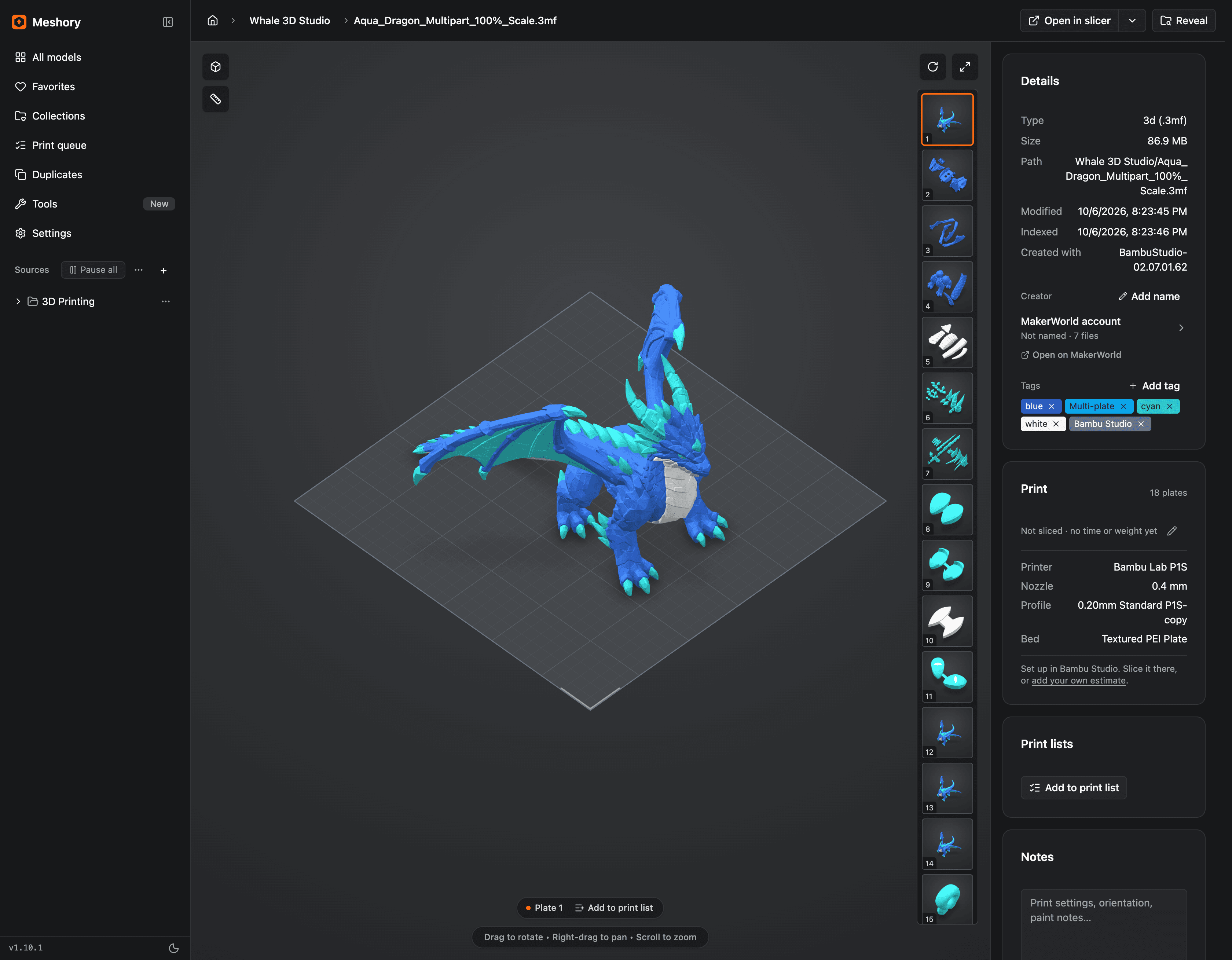Viewport: 1232px width, 960px height.
Task: Open Tools section
Action: pyautogui.click(x=95, y=204)
